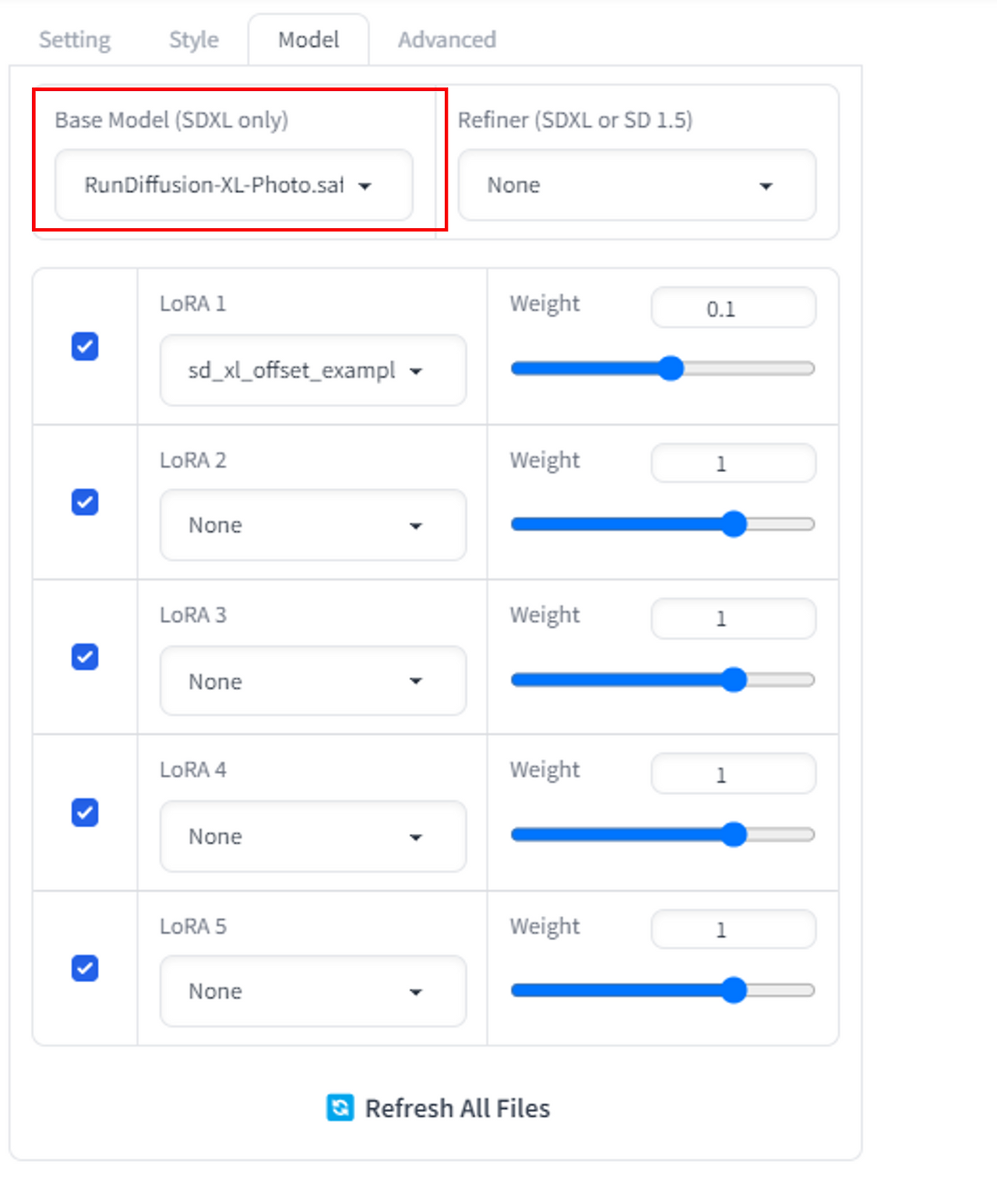The width and height of the screenshot is (997, 1204).
Task: Open the LoRA 2 model dropdown
Action: 313,525
